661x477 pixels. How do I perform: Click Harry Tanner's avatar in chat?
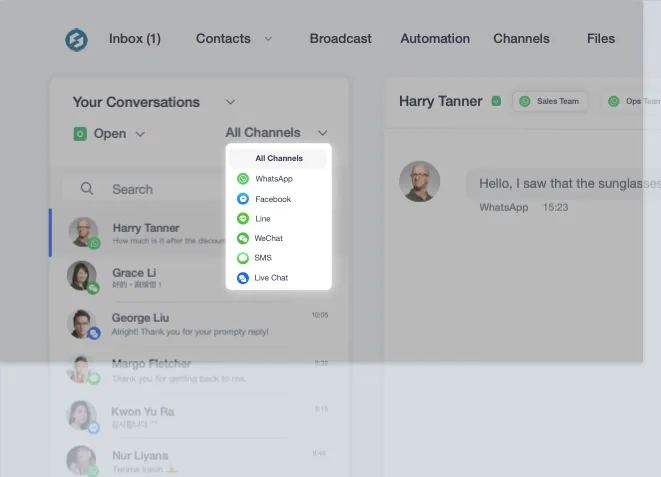pyautogui.click(x=419, y=181)
